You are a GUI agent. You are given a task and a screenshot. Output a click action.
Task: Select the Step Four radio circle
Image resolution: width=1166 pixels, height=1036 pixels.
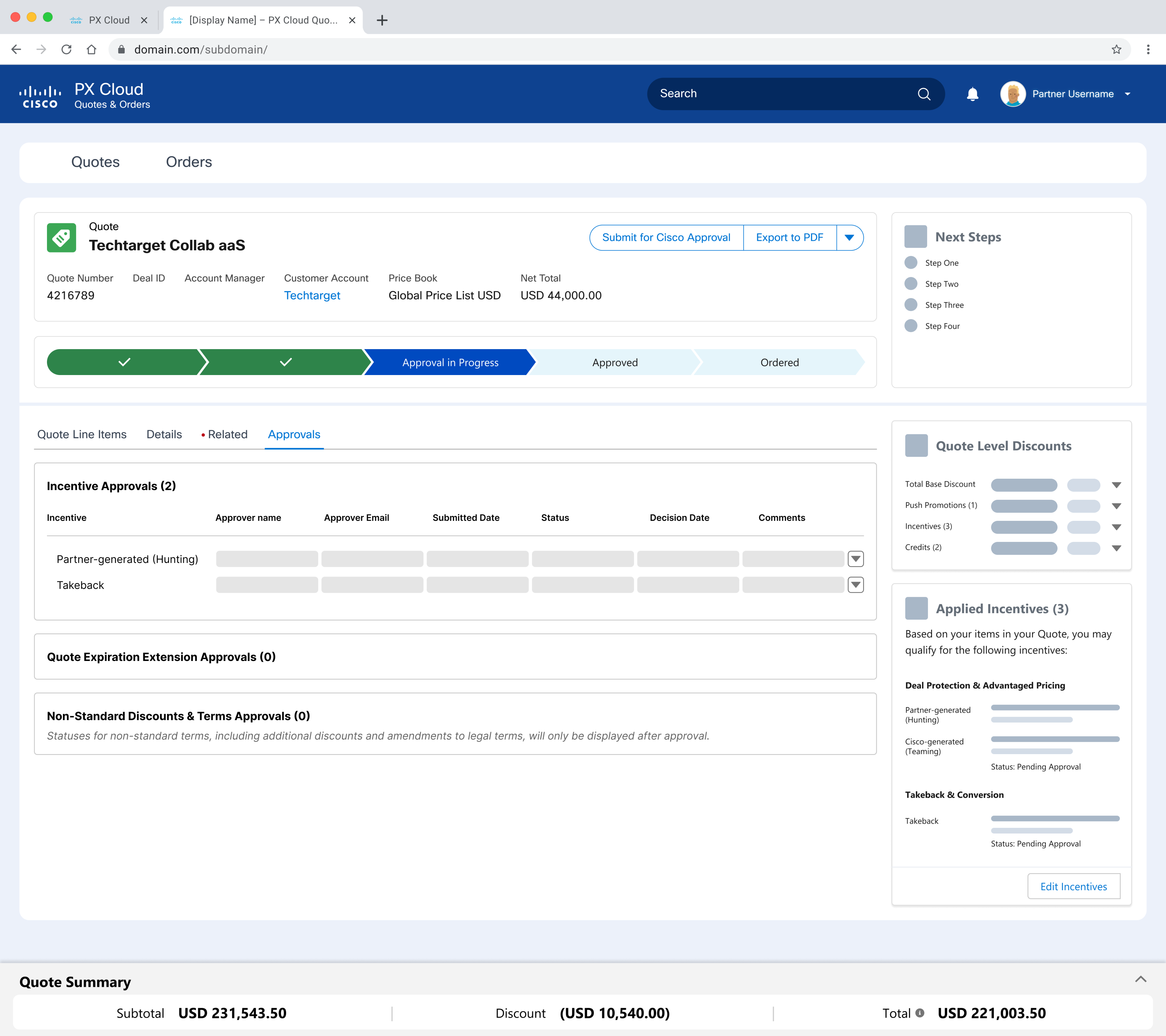tap(911, 326)
